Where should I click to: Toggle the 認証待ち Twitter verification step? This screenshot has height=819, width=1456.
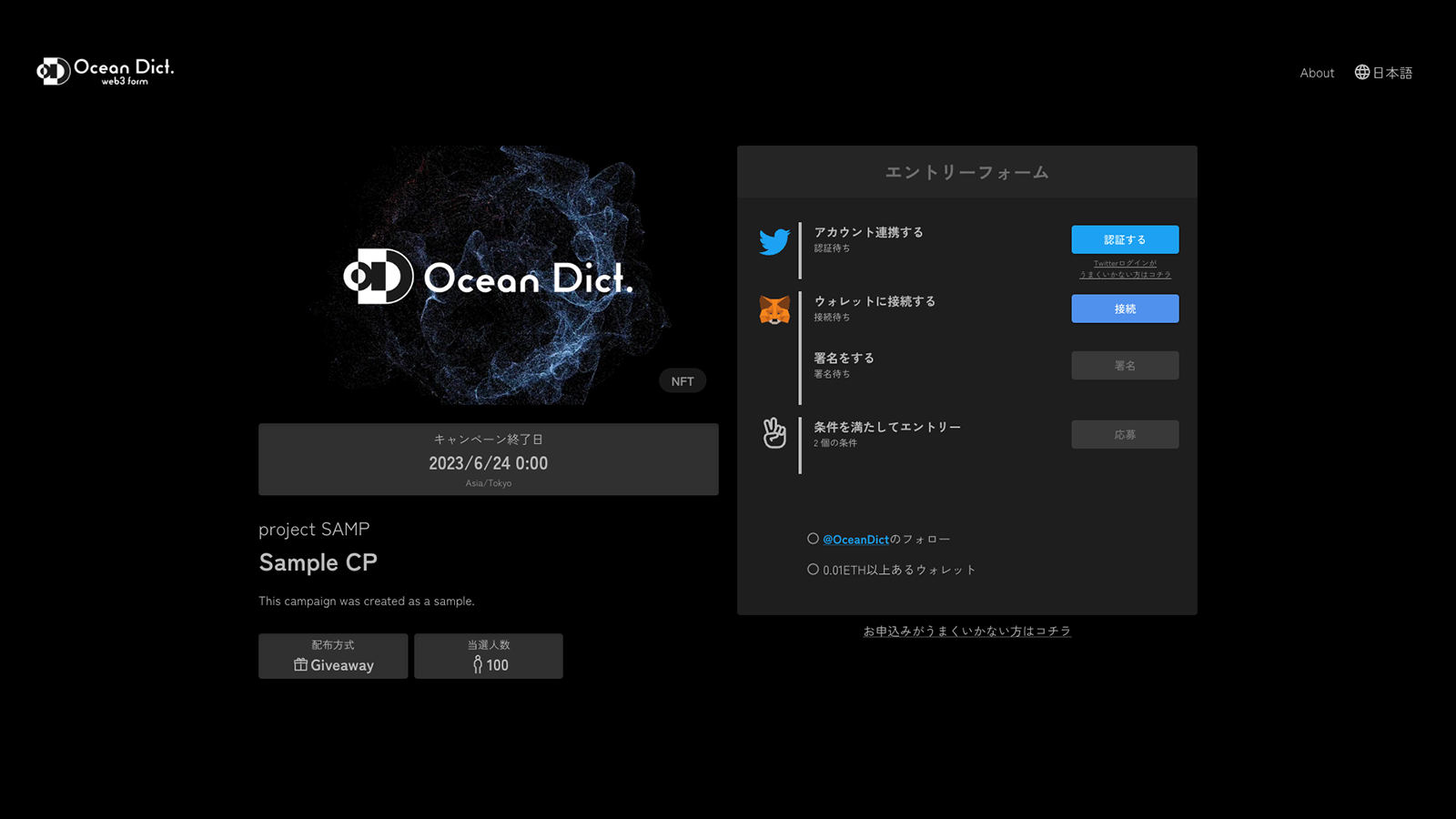(x=834, y=248)
